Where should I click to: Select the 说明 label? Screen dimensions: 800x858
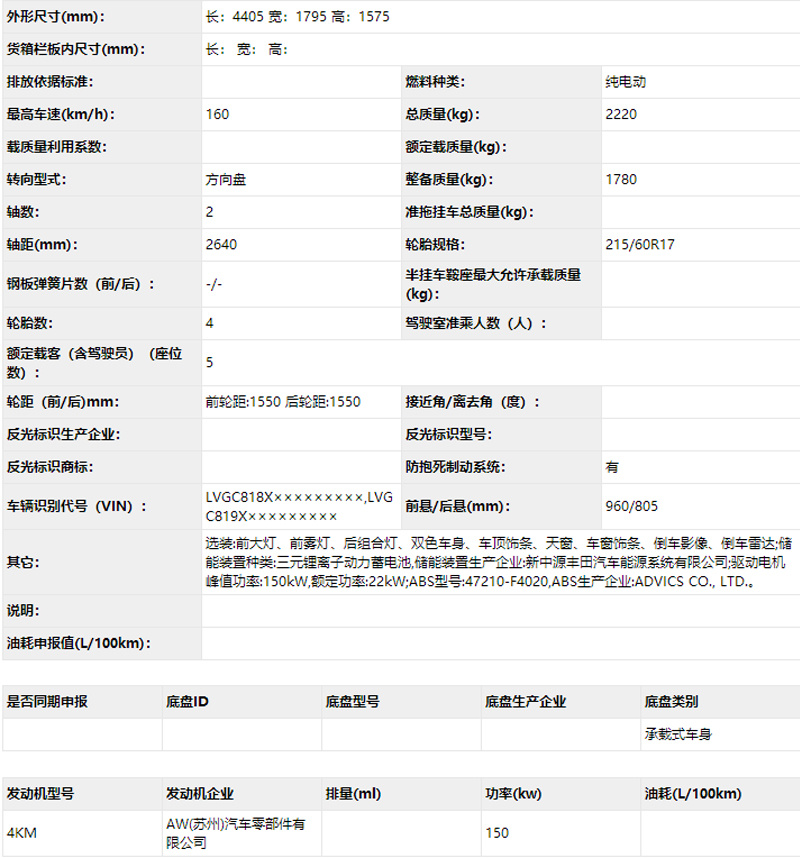tap(22, 611)
